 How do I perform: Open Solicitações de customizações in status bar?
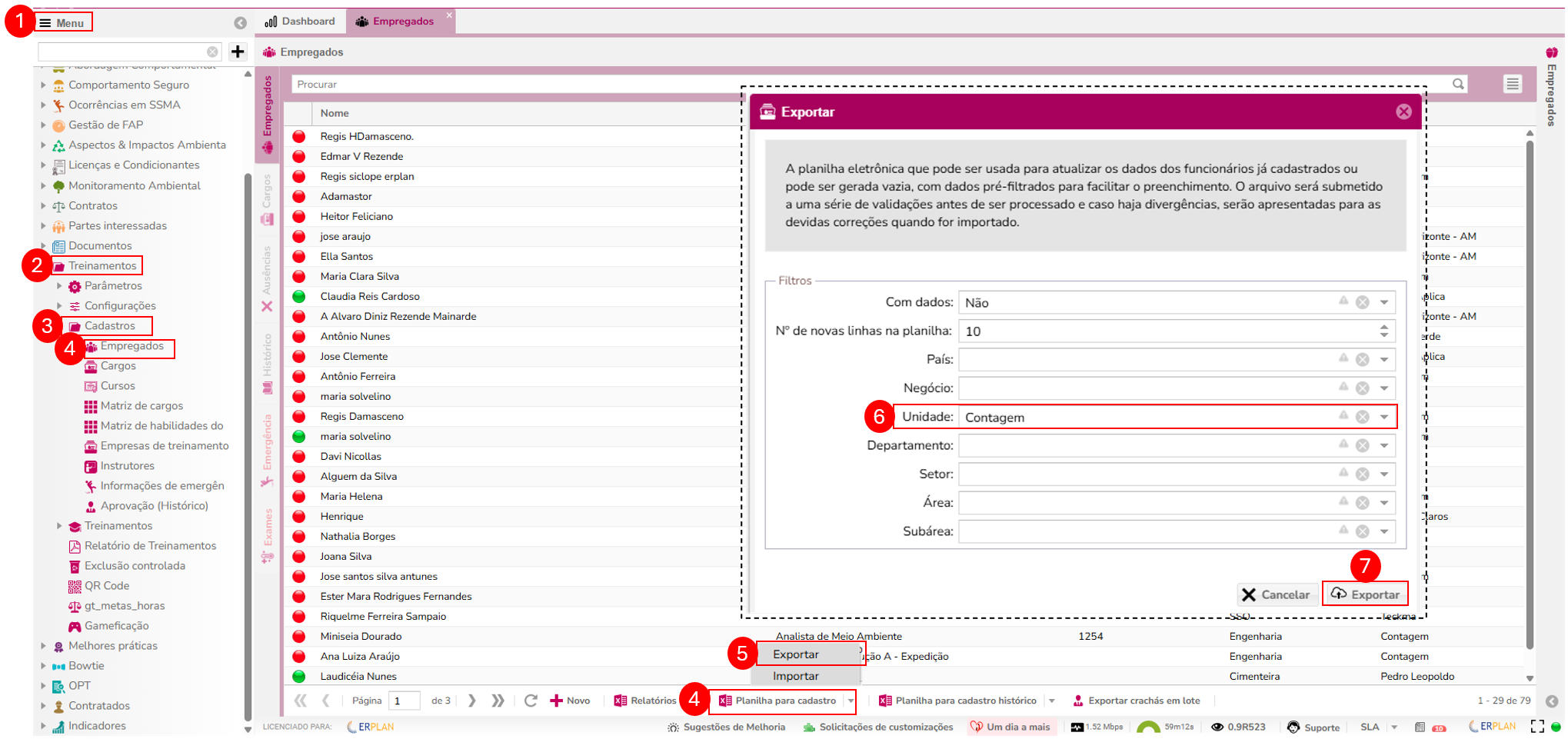point(878,727)
